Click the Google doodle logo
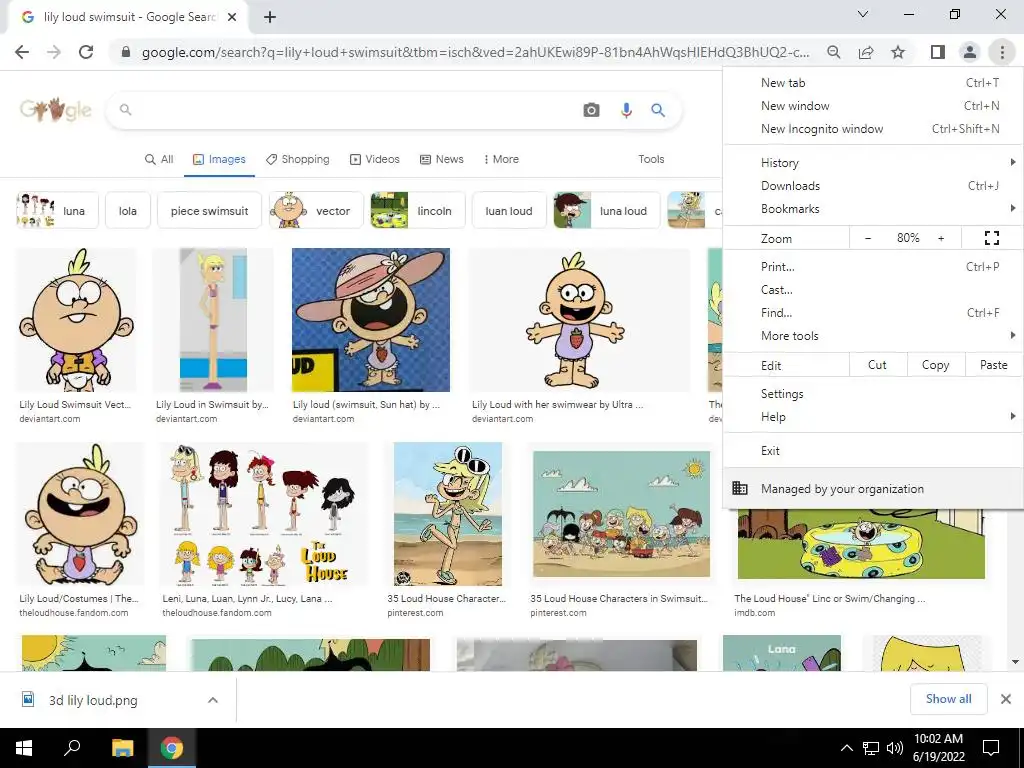The width and height of the screenshot is (1024, 768). (x=56, y=110)
